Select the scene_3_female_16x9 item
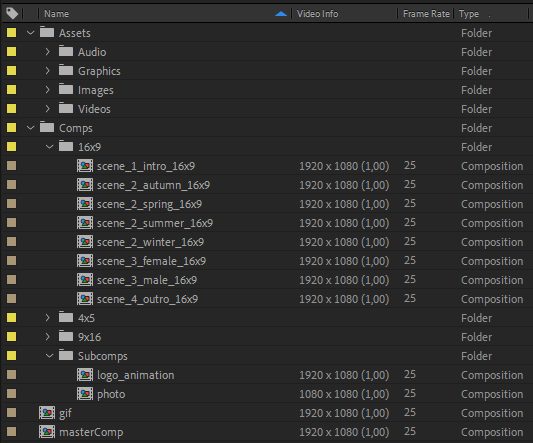Viewport: 533px width, 443px height. coord(151,261)
